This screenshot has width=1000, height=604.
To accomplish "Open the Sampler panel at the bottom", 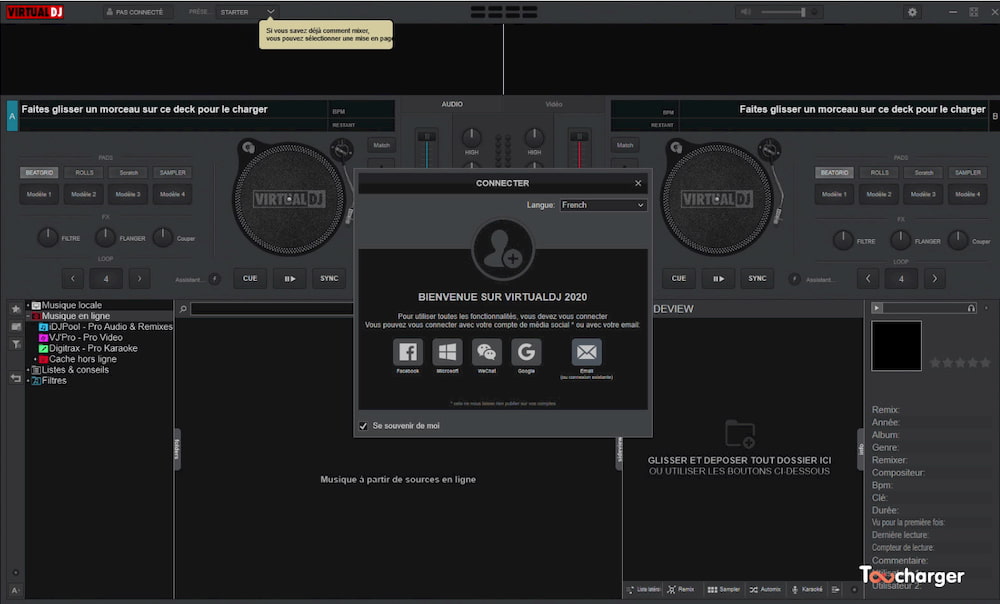I will click(x=722, y=589).
